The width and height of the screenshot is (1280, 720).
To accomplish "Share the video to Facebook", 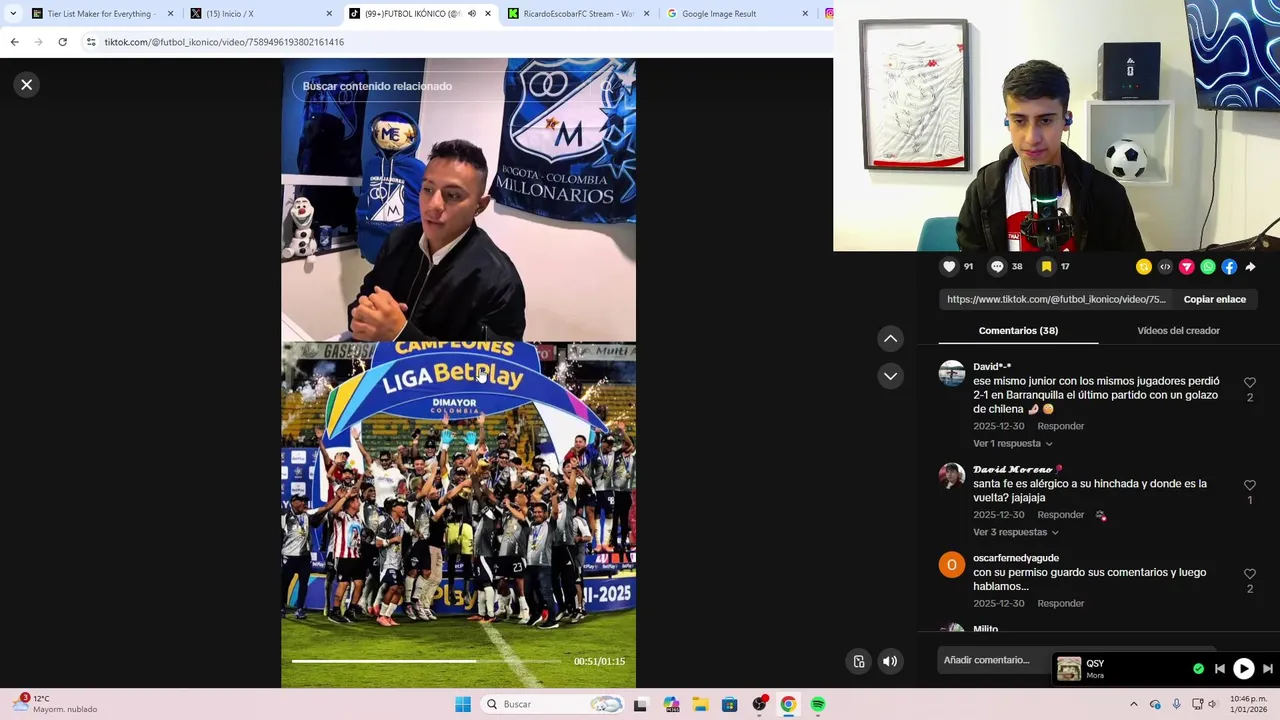I will (1229, 267).
